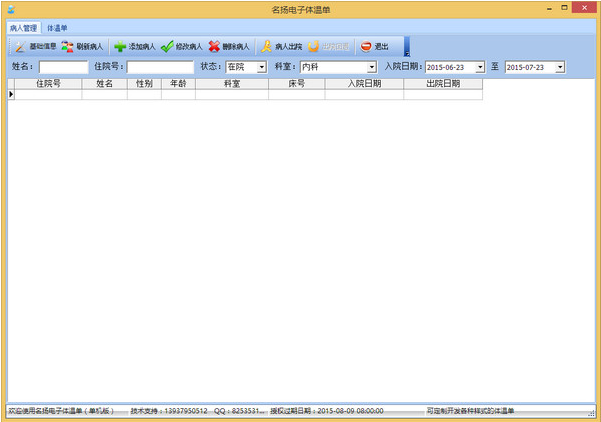
Task: Click status bar QQ number text
Action: tap(239, 411)
